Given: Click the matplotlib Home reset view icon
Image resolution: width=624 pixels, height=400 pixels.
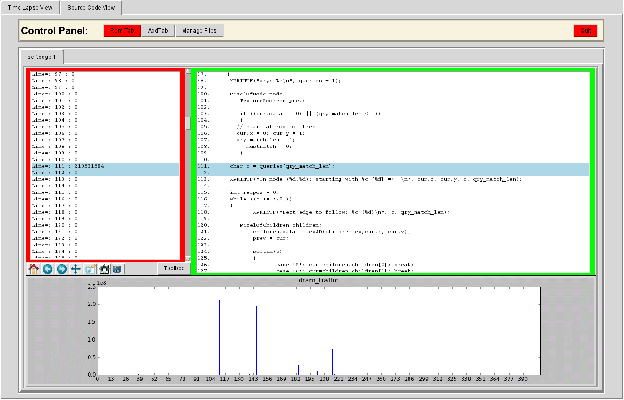Looking at the screenshot, I should point(34,269).
